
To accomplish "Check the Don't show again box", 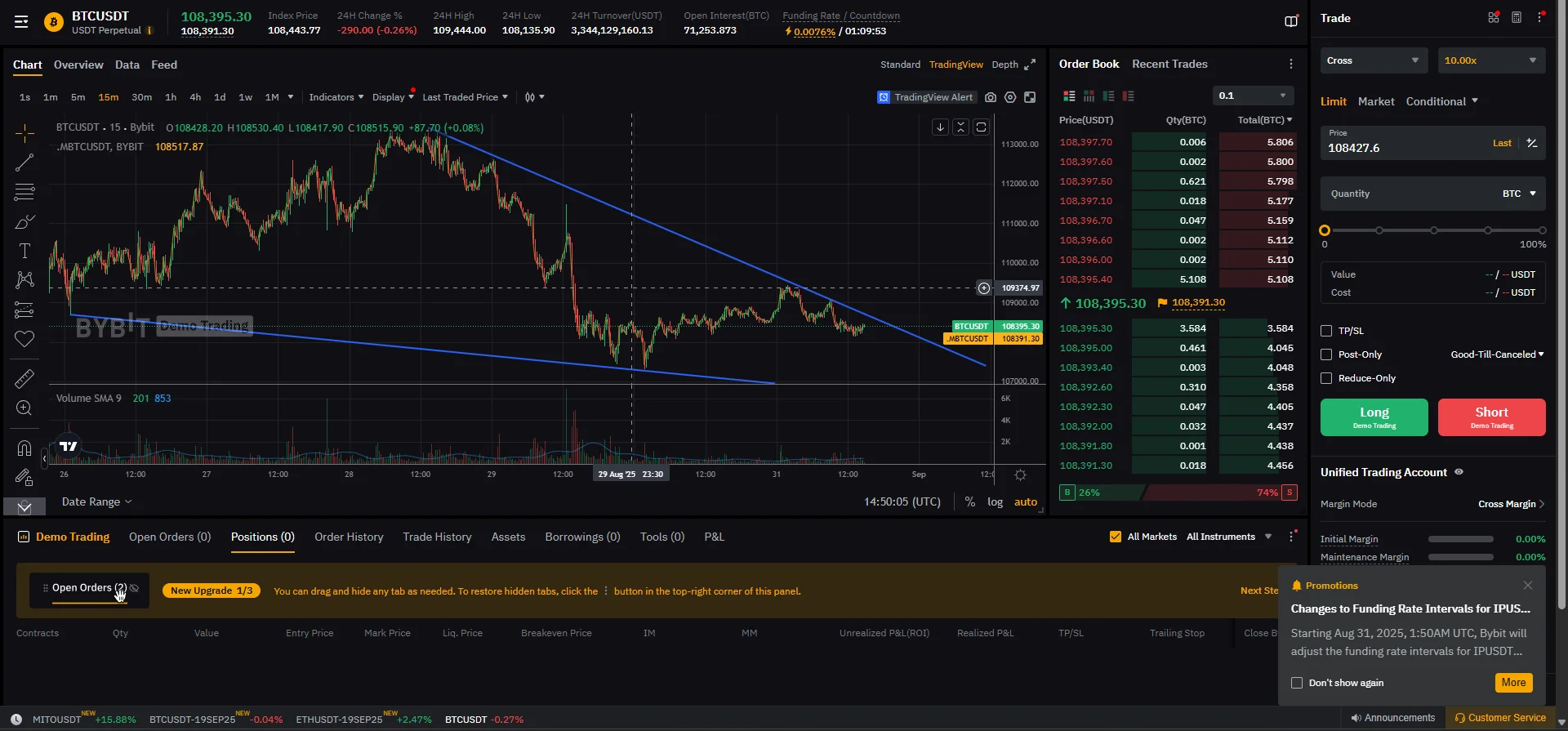I will tap(1297, 683).
